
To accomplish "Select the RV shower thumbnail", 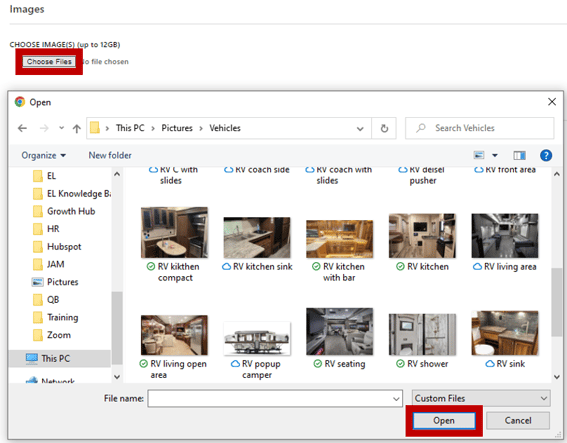I will pos(422,334).
